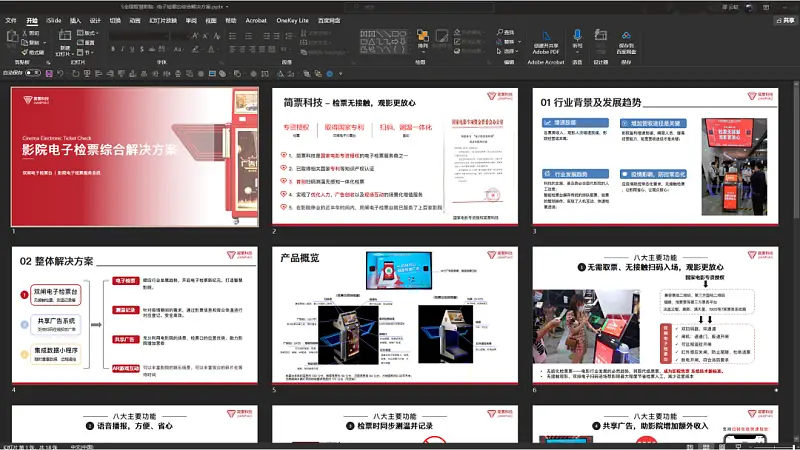Viewport: 800px width, 450px height.
Task: Click the Align Left paragraph icon
Action: [233, 49]
